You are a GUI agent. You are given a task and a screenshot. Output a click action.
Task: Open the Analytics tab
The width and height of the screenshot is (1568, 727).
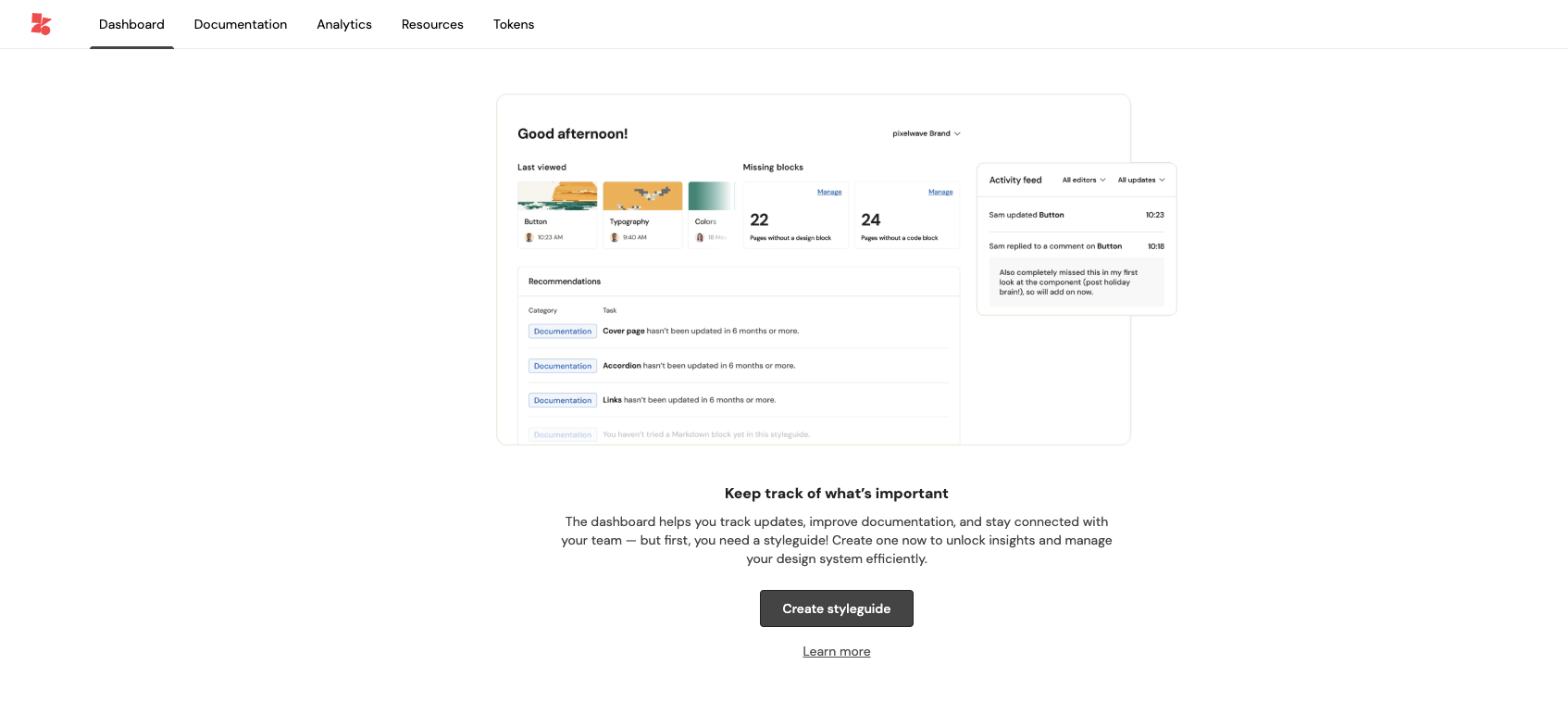[343, 24]
